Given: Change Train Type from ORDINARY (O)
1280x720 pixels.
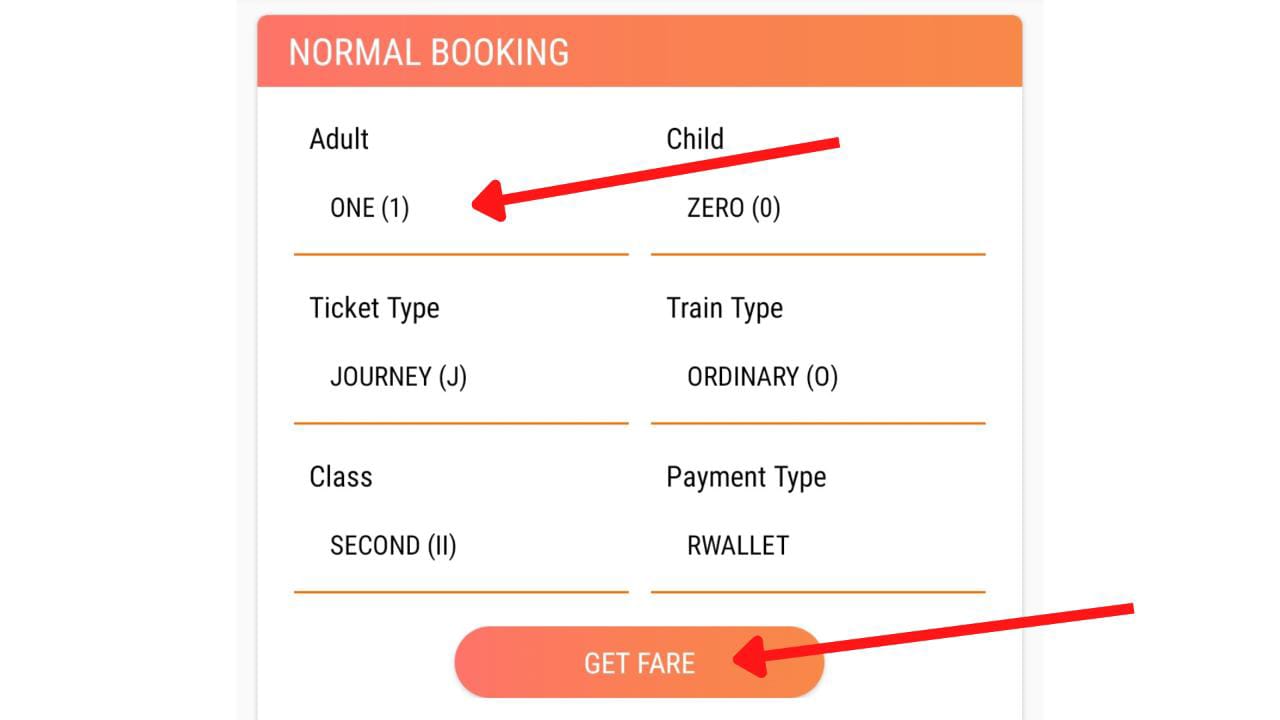Looking at the screenshot, I should 763,377.
